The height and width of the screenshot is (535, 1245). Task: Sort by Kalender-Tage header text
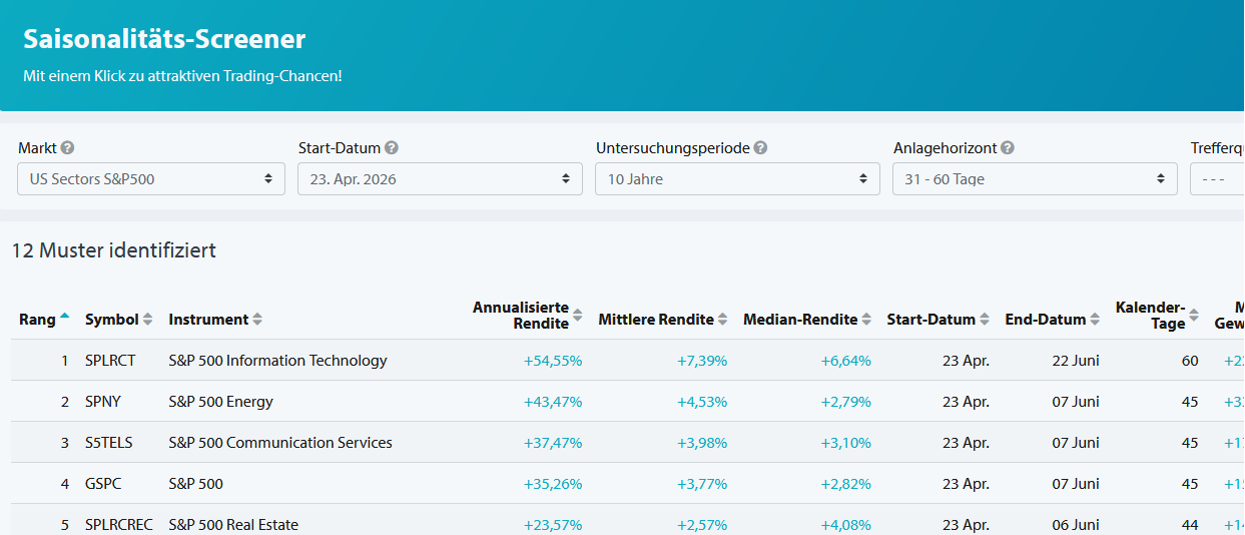[x=1150, y=315]
